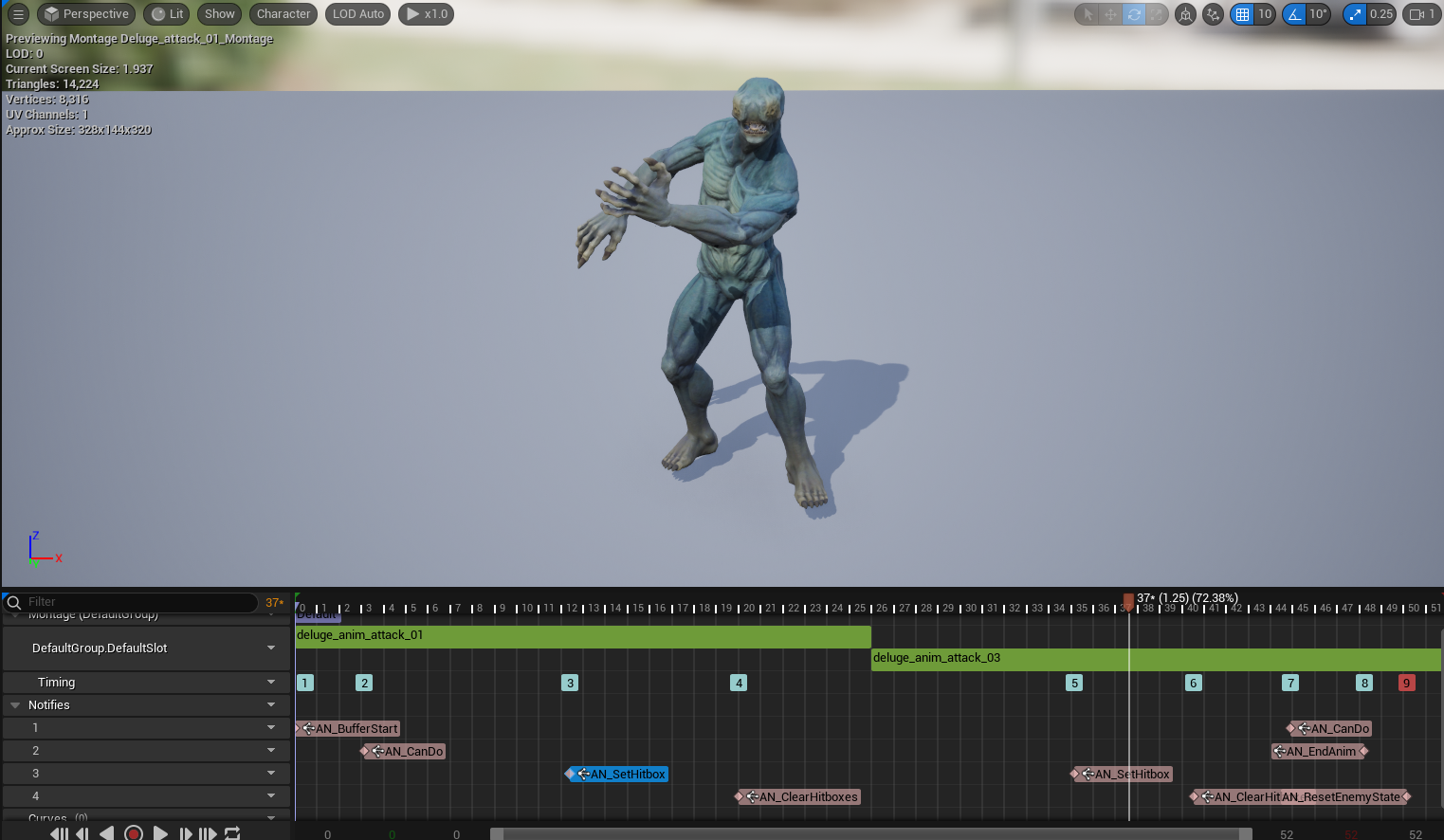Screen dimensions: 1444x840
Task: Open notify track 1 options arrow
Action: pos(271,728)
